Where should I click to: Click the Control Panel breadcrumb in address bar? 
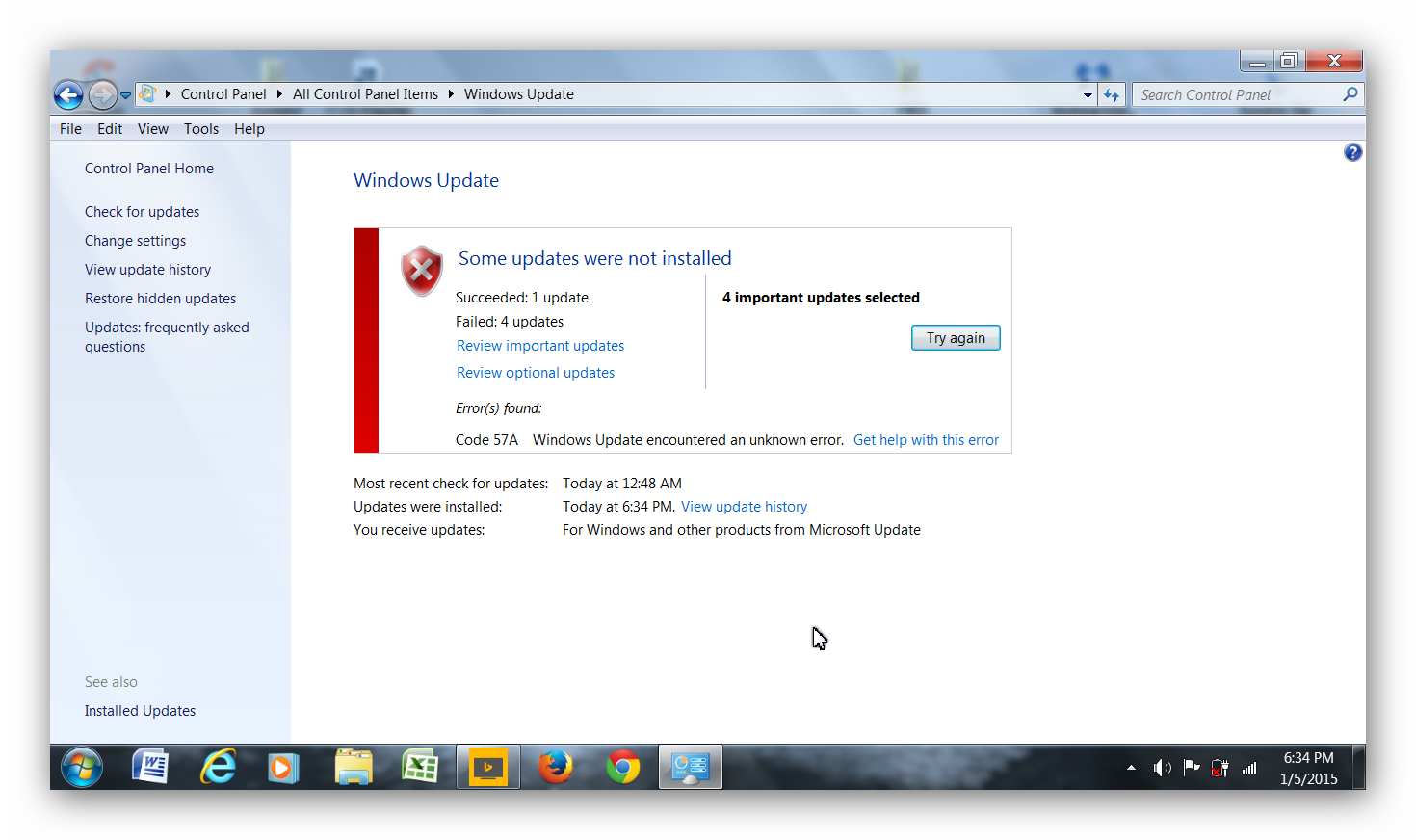[x=223, y=94]
